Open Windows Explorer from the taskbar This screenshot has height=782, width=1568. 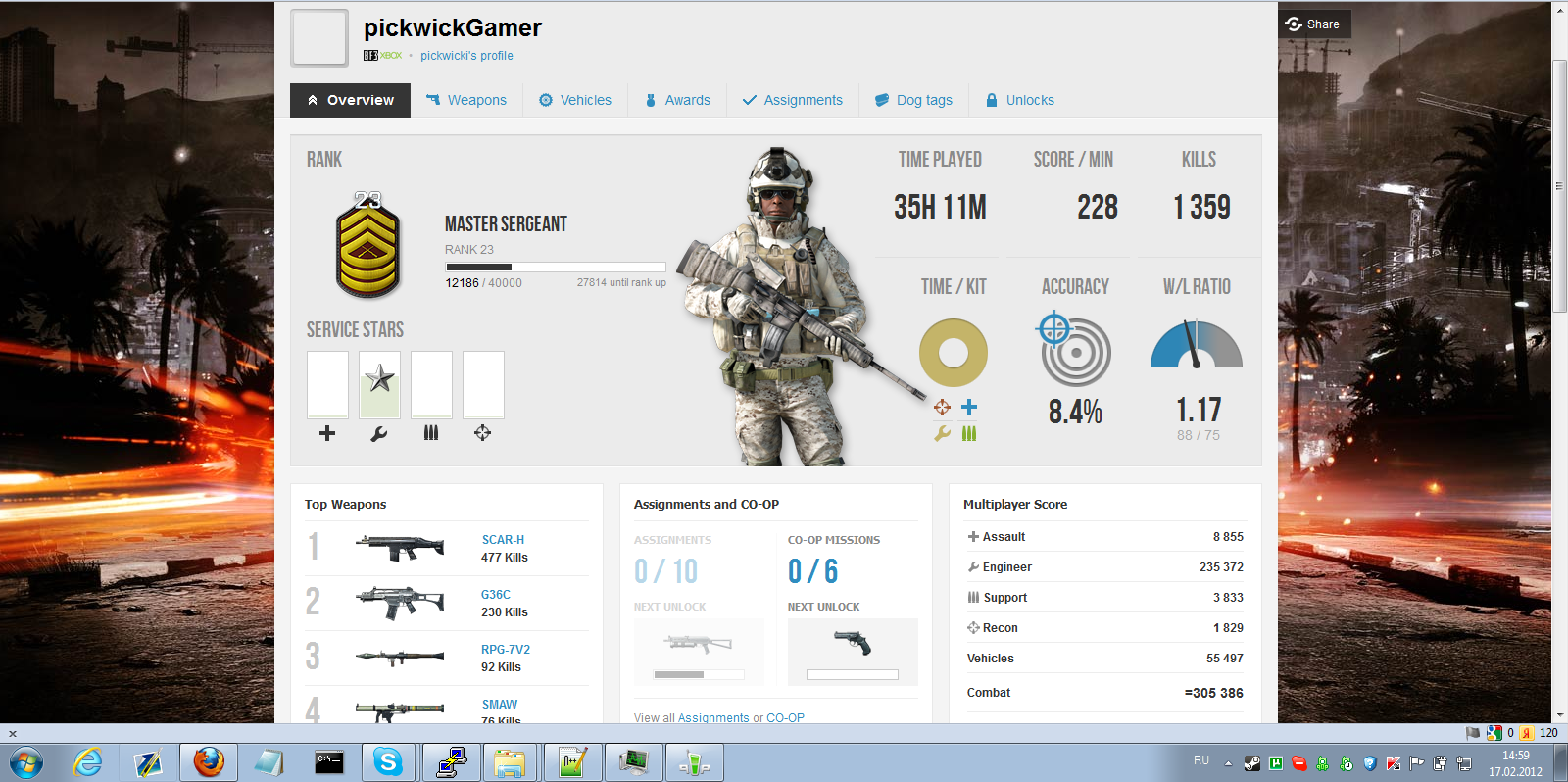[x=511, y=761]
